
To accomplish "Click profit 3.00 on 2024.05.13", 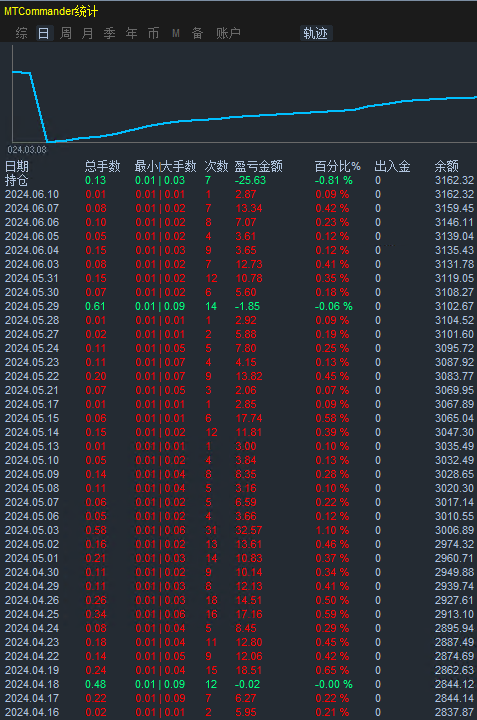I will pos(246,446).
